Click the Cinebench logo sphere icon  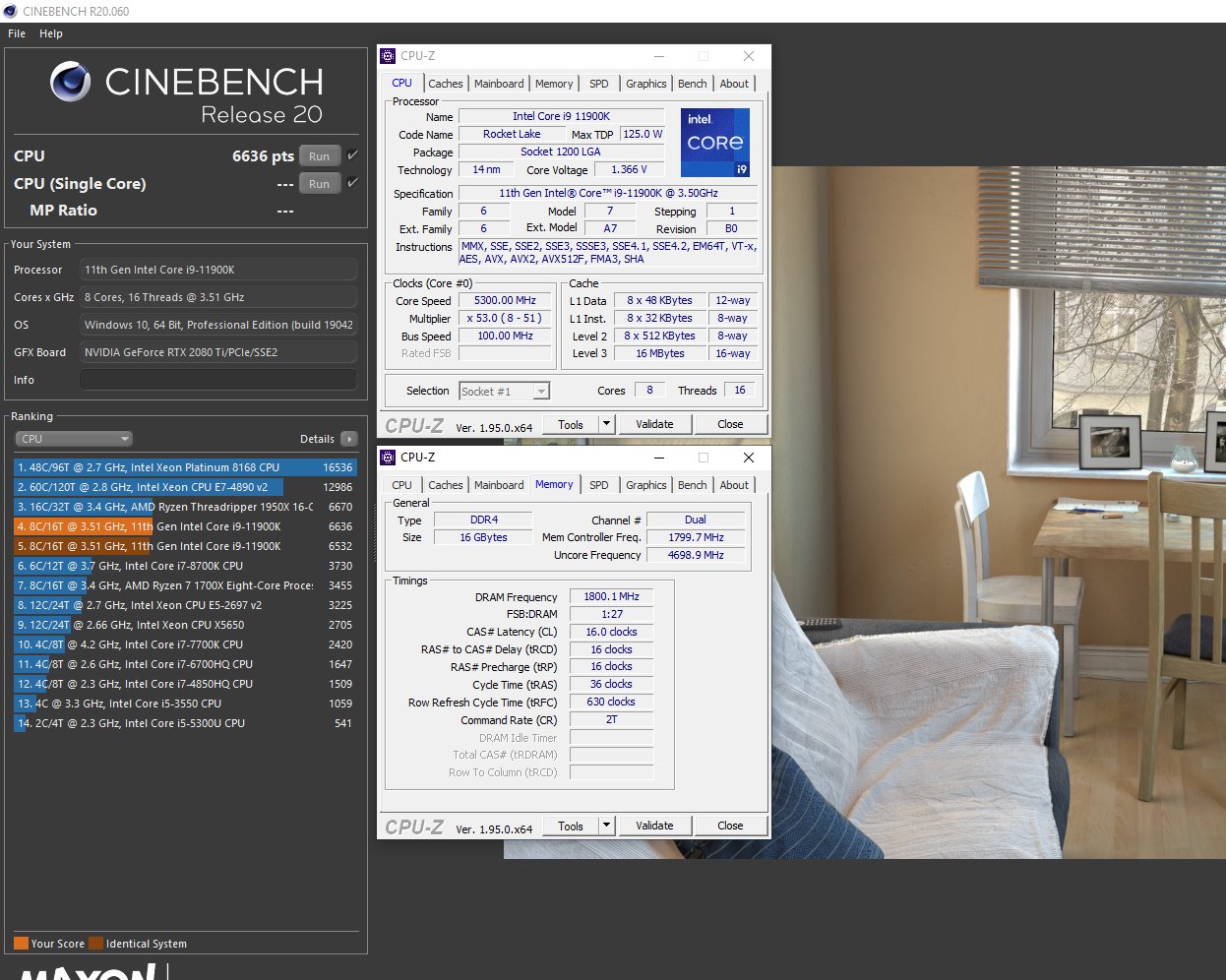tap(71, 82)
